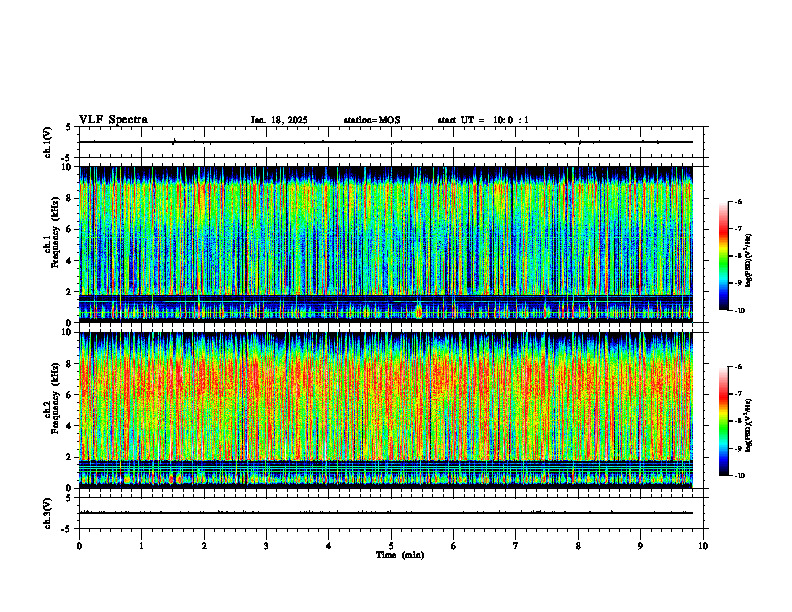Click time axis tick label "10"
The width and height of the screenshot is (792, 612).
(703, 546)
